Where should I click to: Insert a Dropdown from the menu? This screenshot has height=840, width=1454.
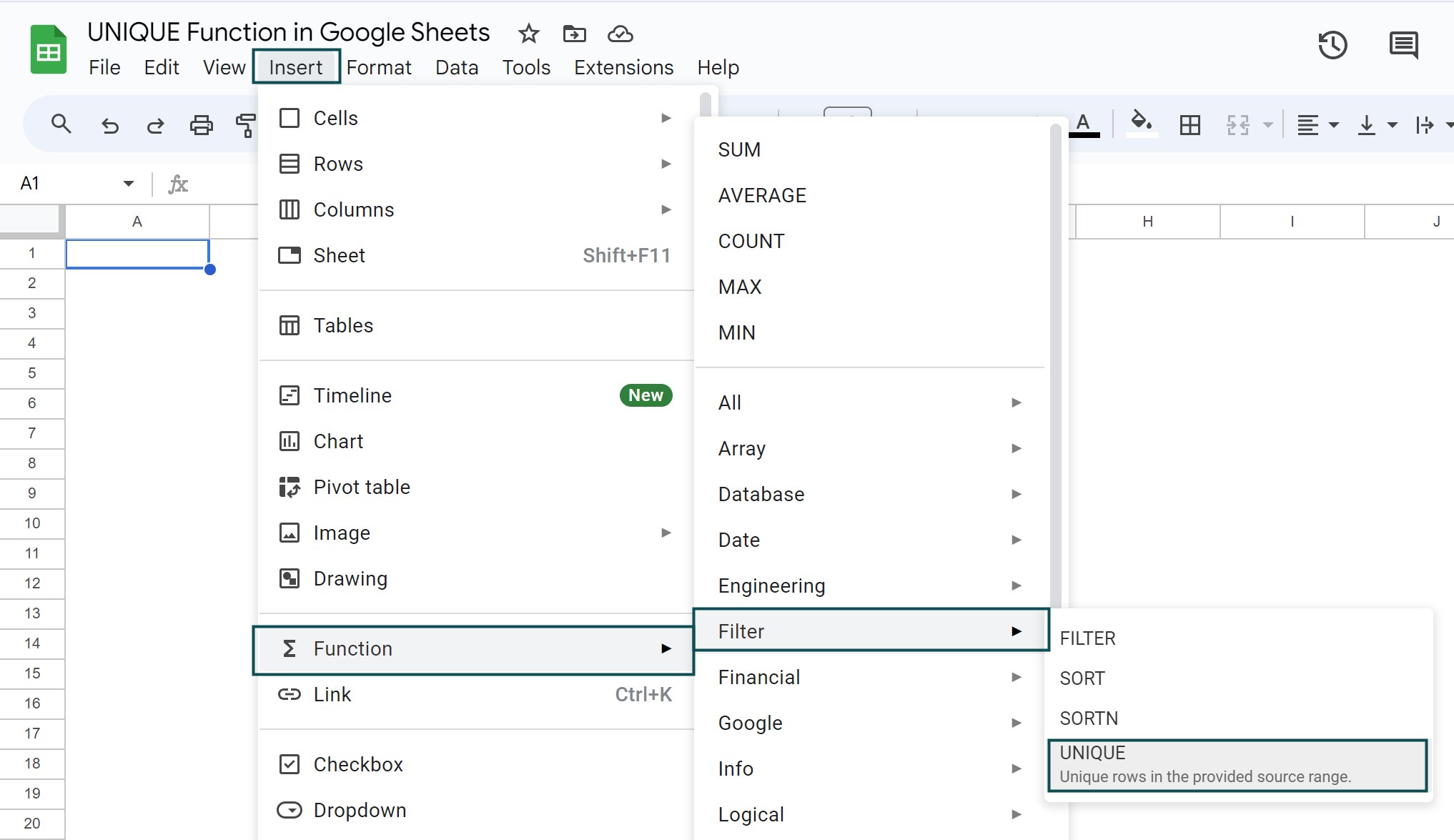click(x=476, y=810)
